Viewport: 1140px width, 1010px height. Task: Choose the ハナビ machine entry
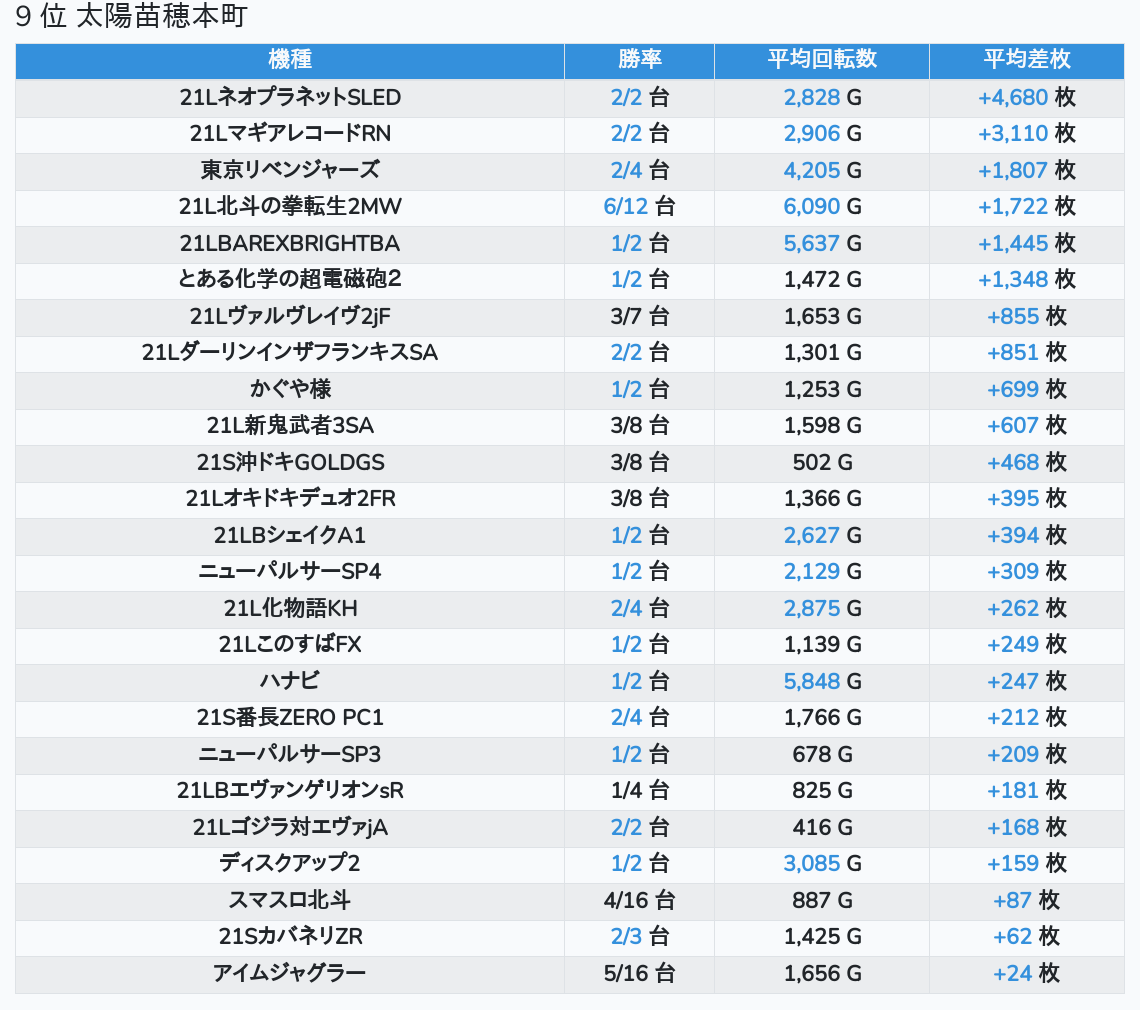pyautogui.click(x=290, y=681)
